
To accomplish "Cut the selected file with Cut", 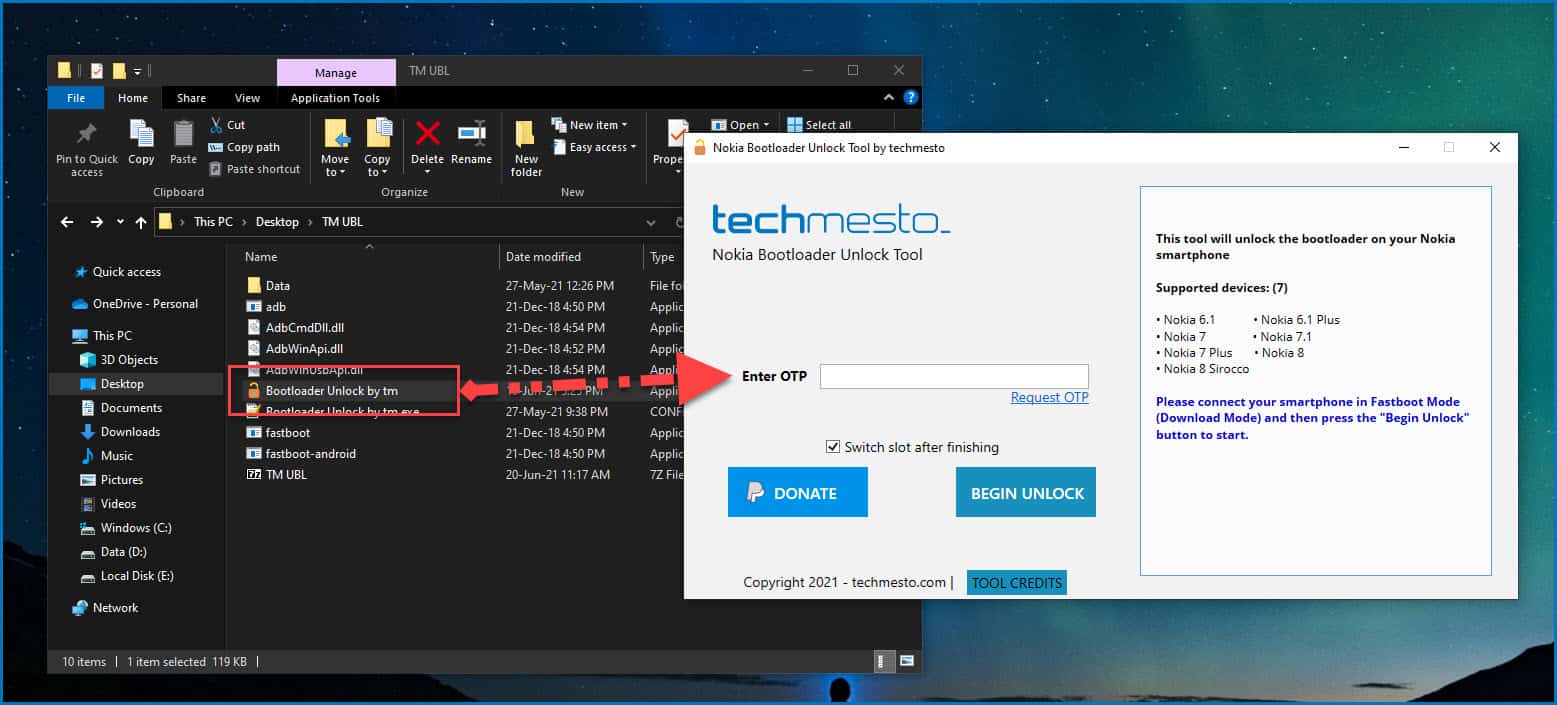I will point(228,125).
